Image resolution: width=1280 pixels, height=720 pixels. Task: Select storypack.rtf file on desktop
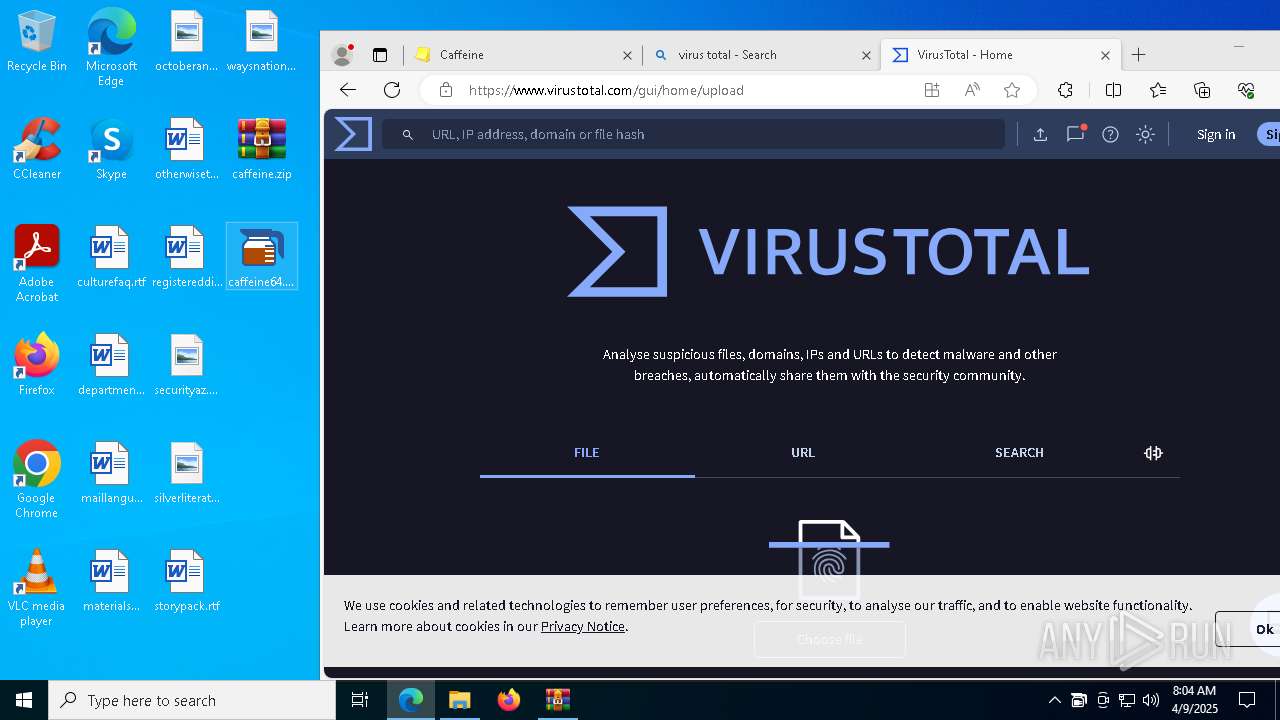[186, 581]
